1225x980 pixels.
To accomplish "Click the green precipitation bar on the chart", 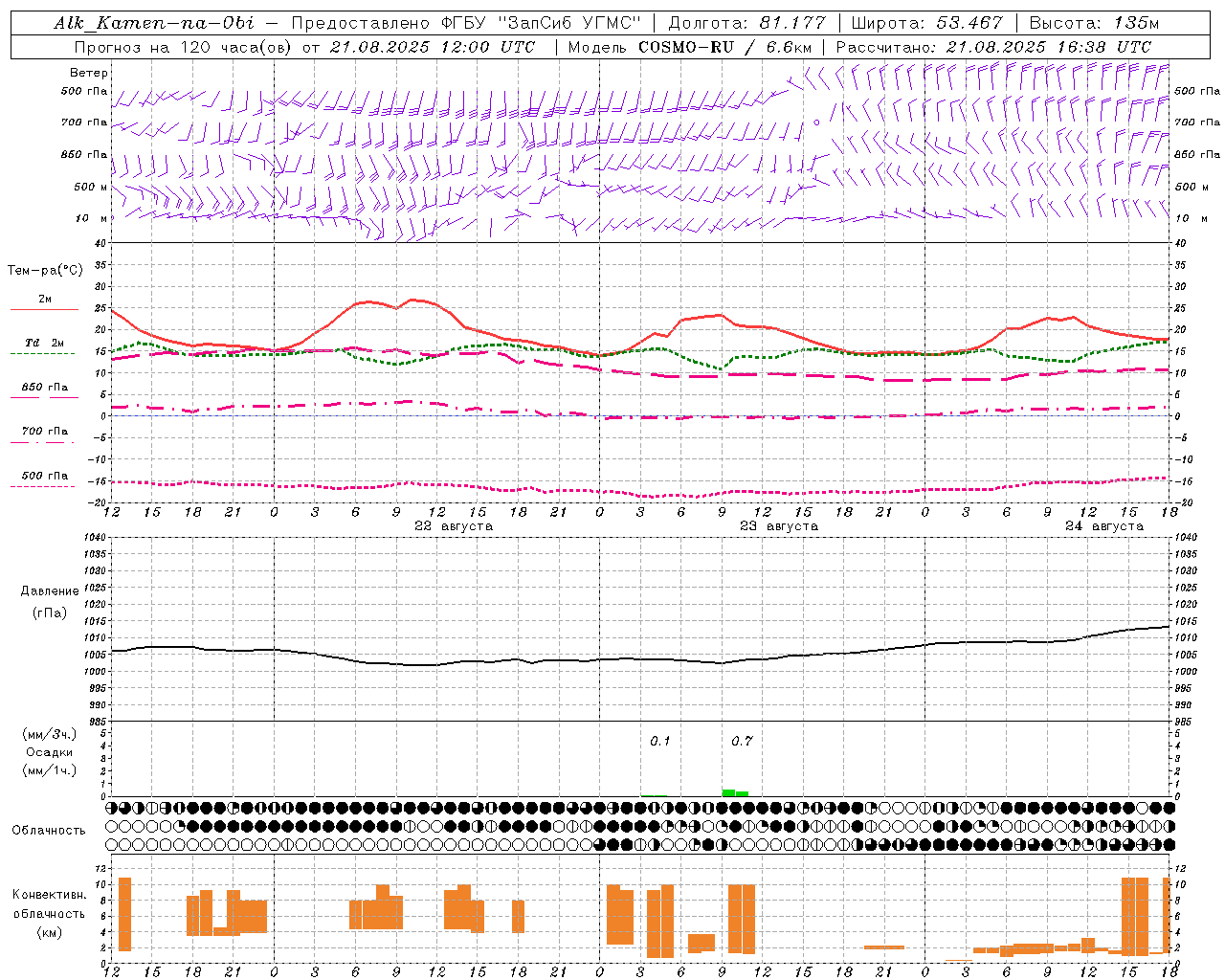I will coord(735,792).
